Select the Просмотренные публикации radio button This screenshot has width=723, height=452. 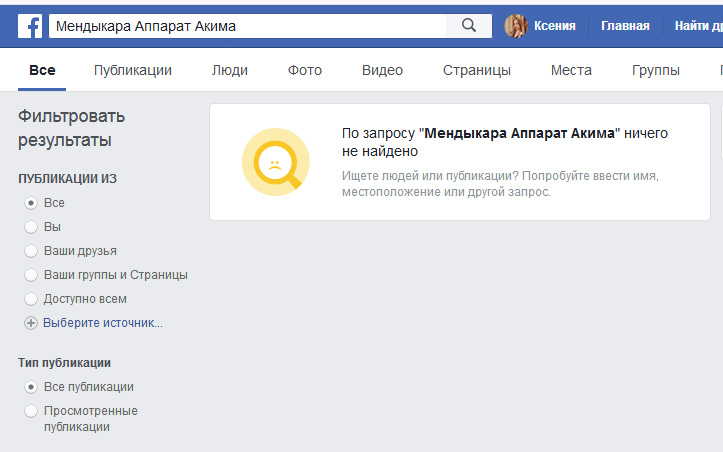coord(31,411)
